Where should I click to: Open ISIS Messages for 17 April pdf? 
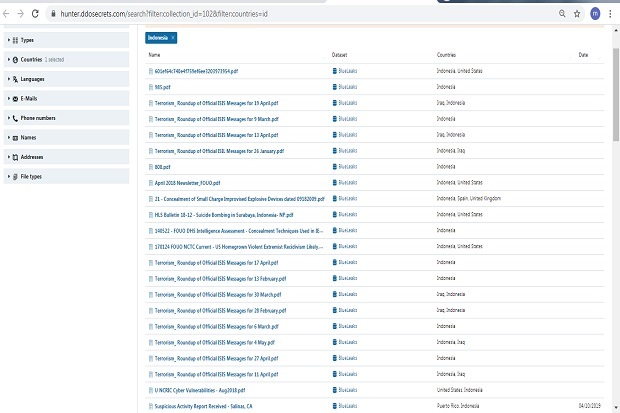tap(216, 263)
